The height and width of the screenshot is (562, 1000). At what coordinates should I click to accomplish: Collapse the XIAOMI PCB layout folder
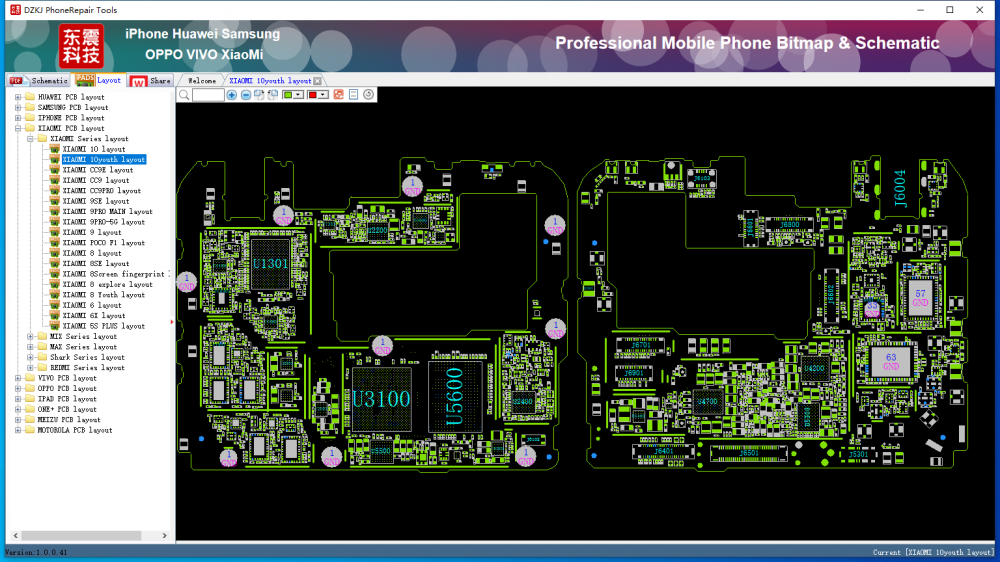[x=18, y=128]
